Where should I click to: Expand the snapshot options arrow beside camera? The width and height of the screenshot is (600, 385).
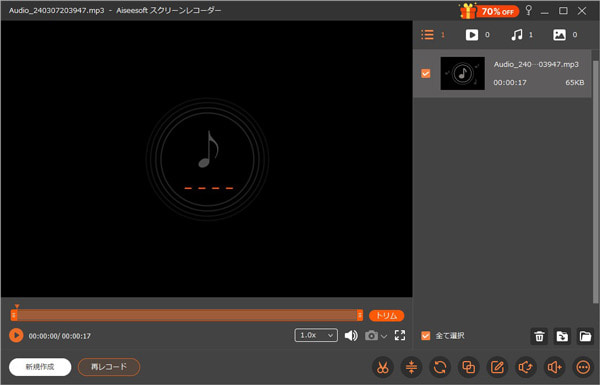(x=384, y=336)
